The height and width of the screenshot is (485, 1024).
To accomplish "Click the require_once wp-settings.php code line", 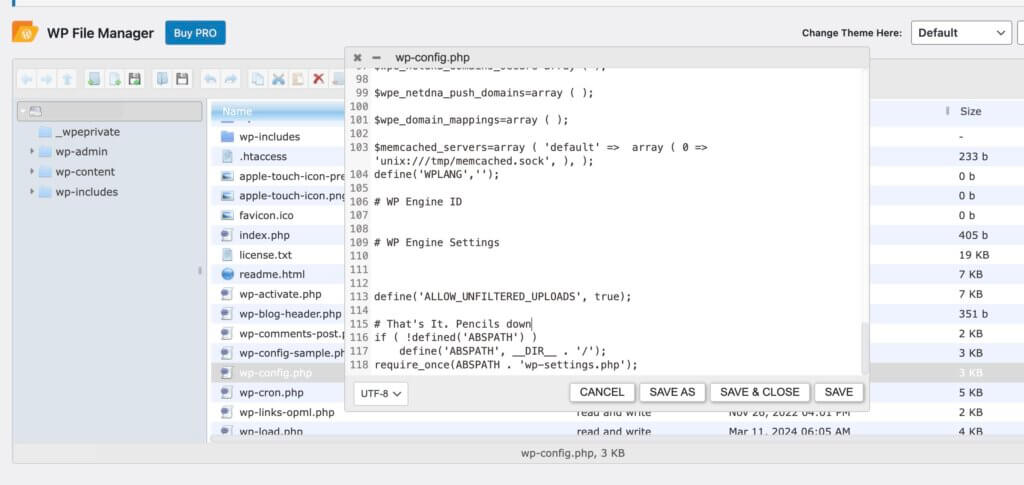I will (505, 365).
